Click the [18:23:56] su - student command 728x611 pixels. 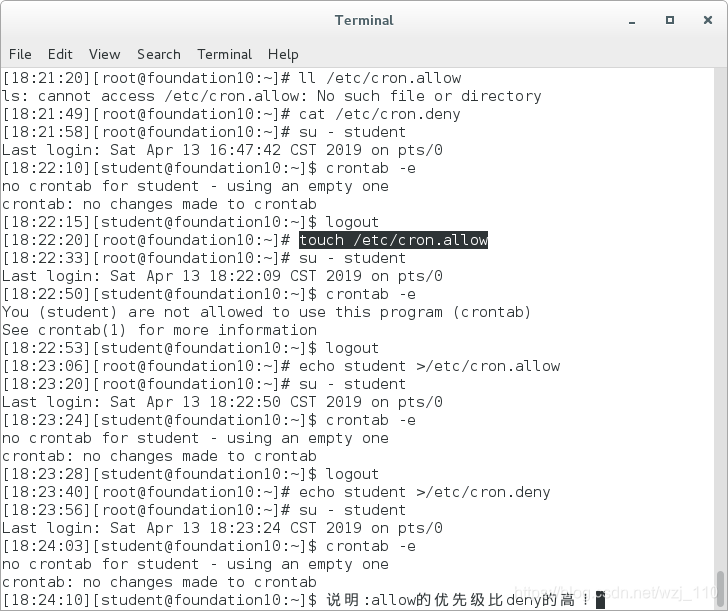tap(352, 510)
